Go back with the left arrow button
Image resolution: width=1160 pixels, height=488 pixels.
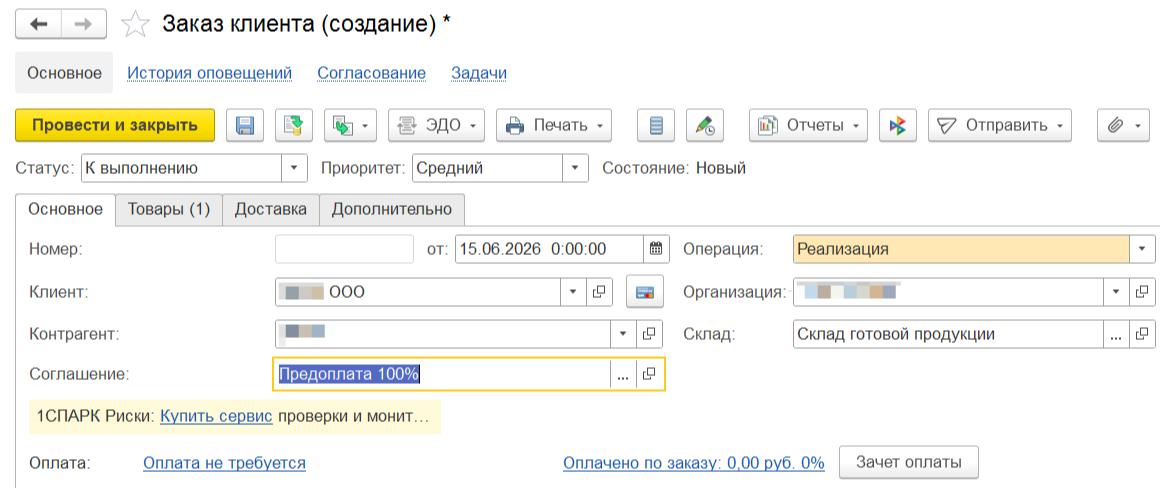click(x=38, y=24)
